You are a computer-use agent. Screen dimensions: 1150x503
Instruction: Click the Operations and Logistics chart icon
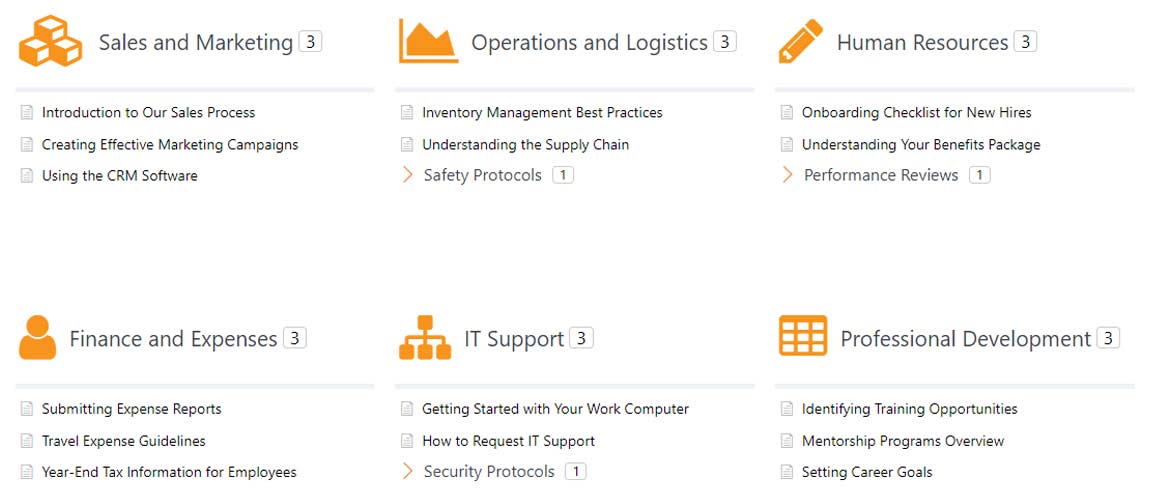(x=428, y=42)
